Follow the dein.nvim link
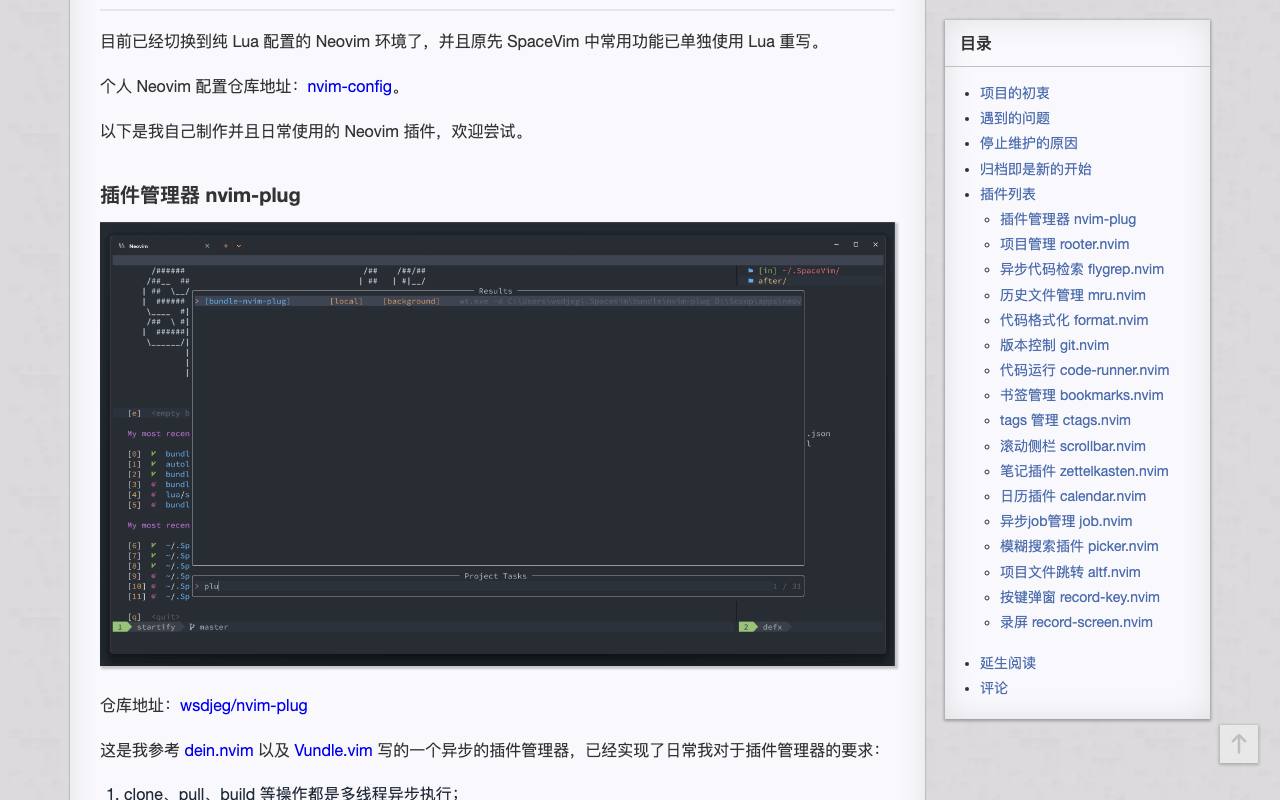The height and width of the screenshot is (800, 1280). coord(218,750)
